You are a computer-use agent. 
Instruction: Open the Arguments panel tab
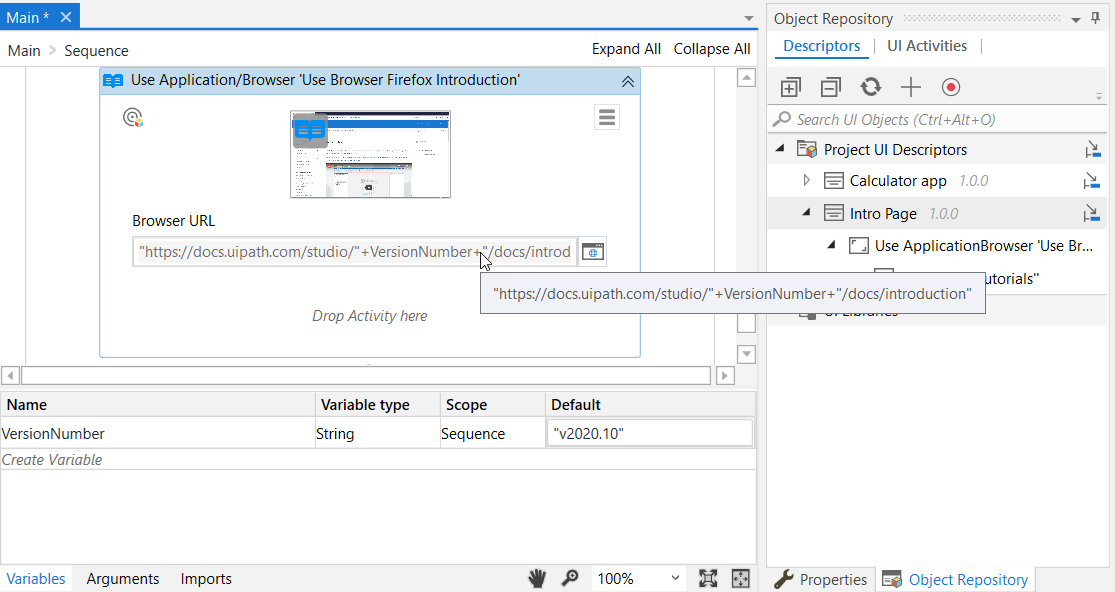point(122,579)
